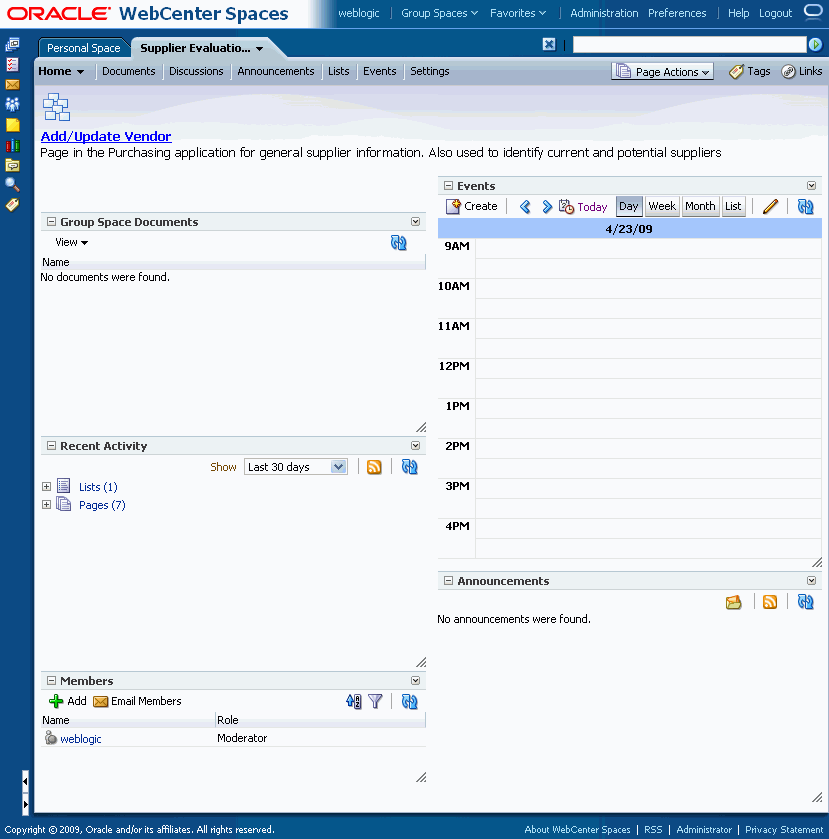Refresh the Announcements panel
The image size is (829, 839).
(805, 602)
